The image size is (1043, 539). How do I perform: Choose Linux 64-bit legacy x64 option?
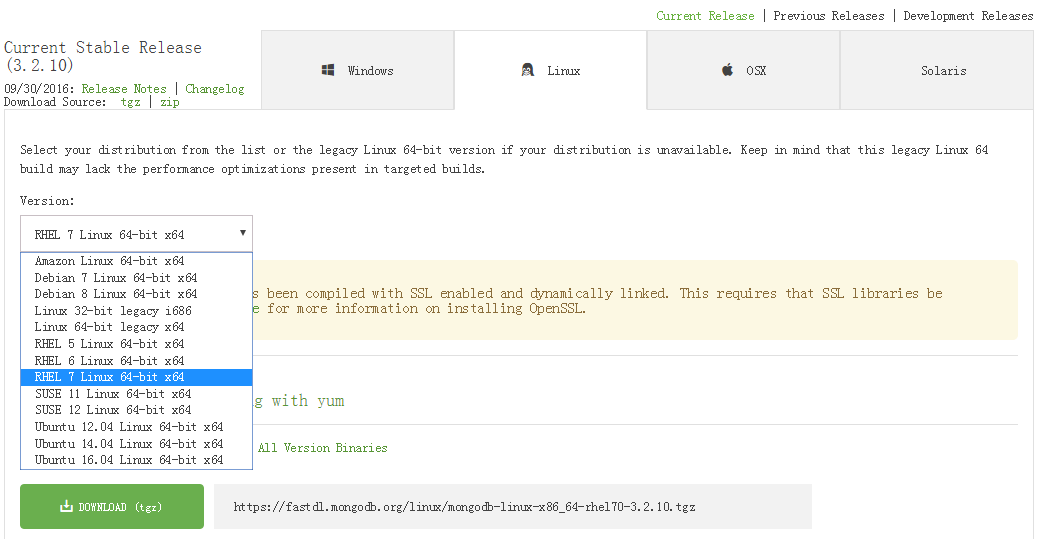(x=136, y=327)
